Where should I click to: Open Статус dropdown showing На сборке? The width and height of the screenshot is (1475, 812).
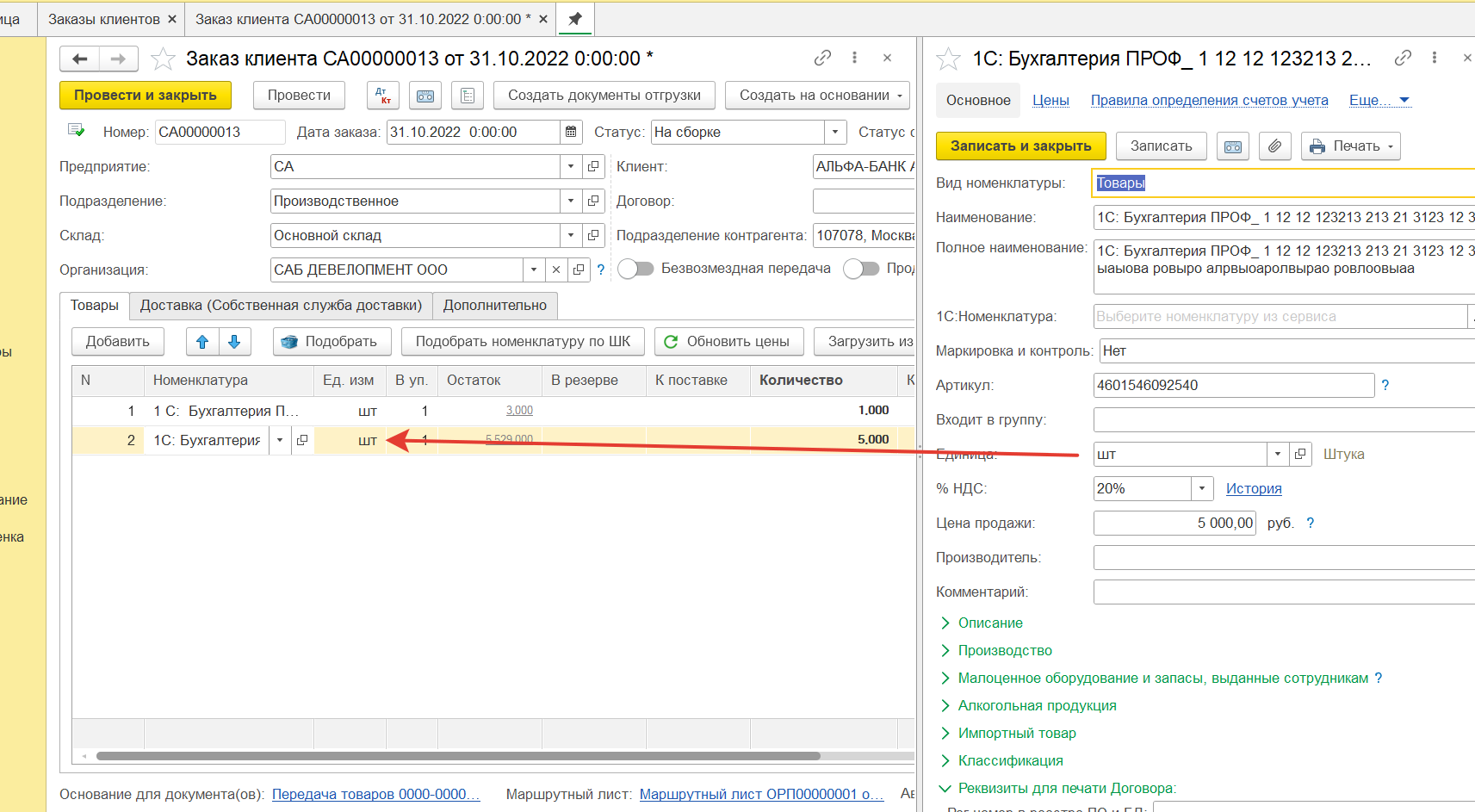pos(834,132)
